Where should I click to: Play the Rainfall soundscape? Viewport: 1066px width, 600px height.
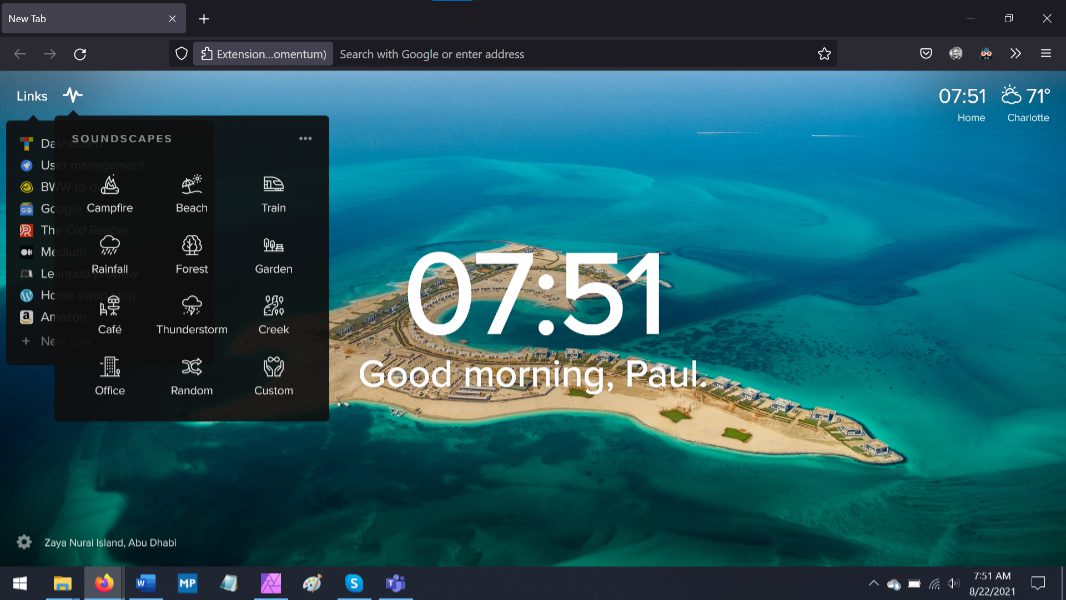(110, 255)
